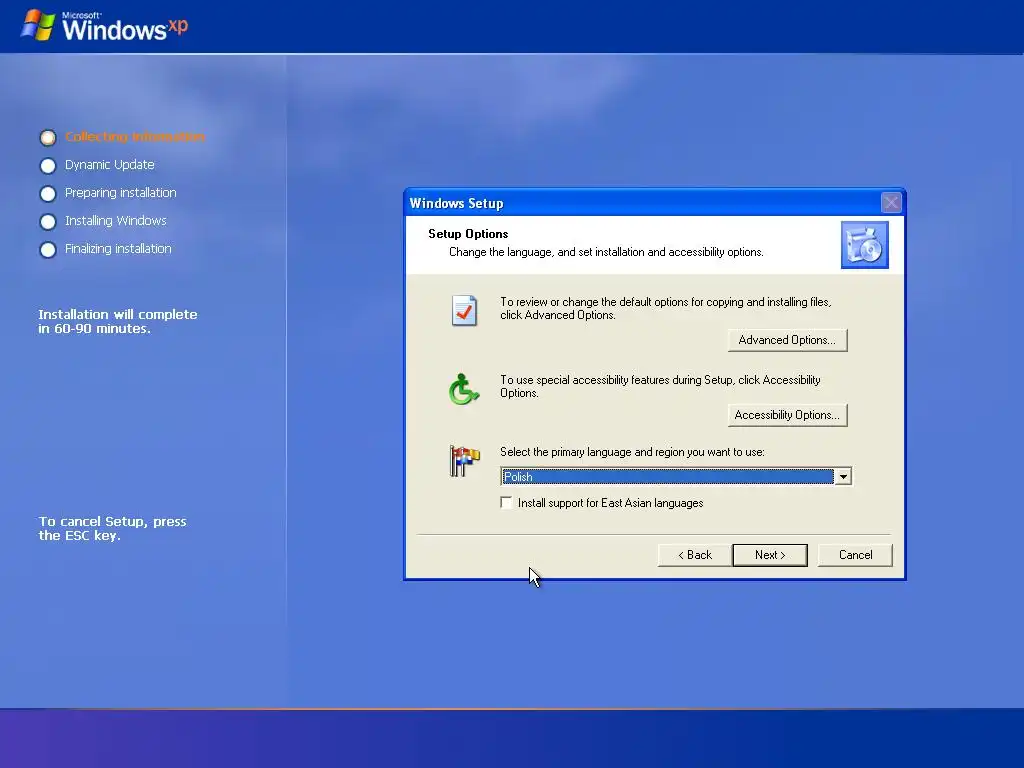The height and width of the screenshot is (768, 1024).
Task: Click 'Installation will complete in 60-90 minutes' text
Action: (x=118, y=321)
